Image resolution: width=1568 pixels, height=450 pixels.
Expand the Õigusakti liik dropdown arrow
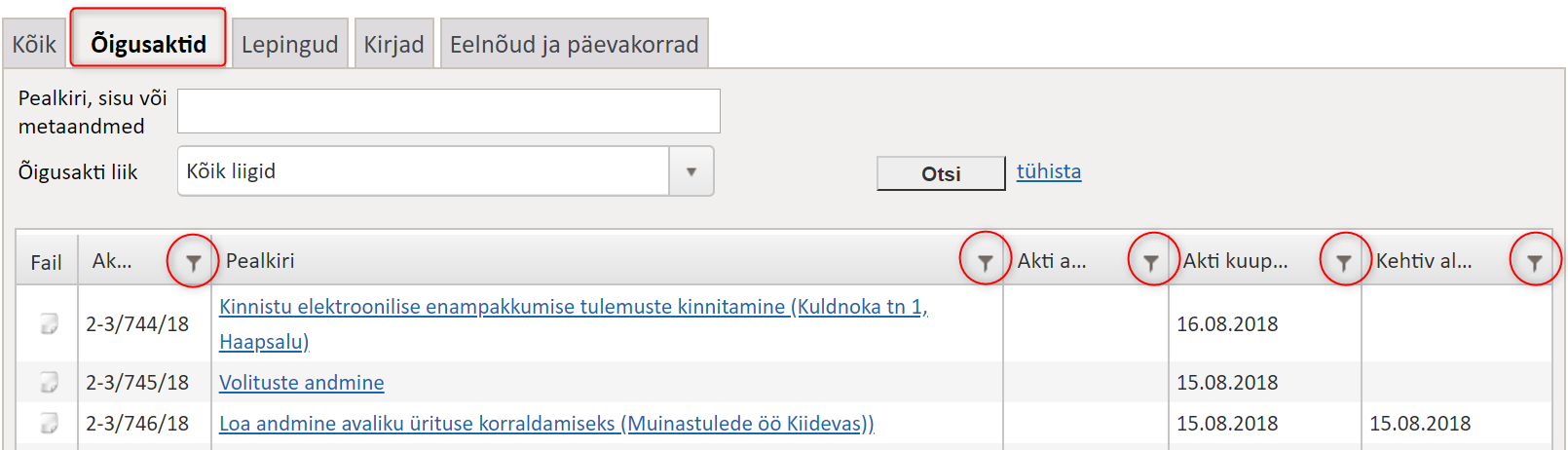pos(691,171)
